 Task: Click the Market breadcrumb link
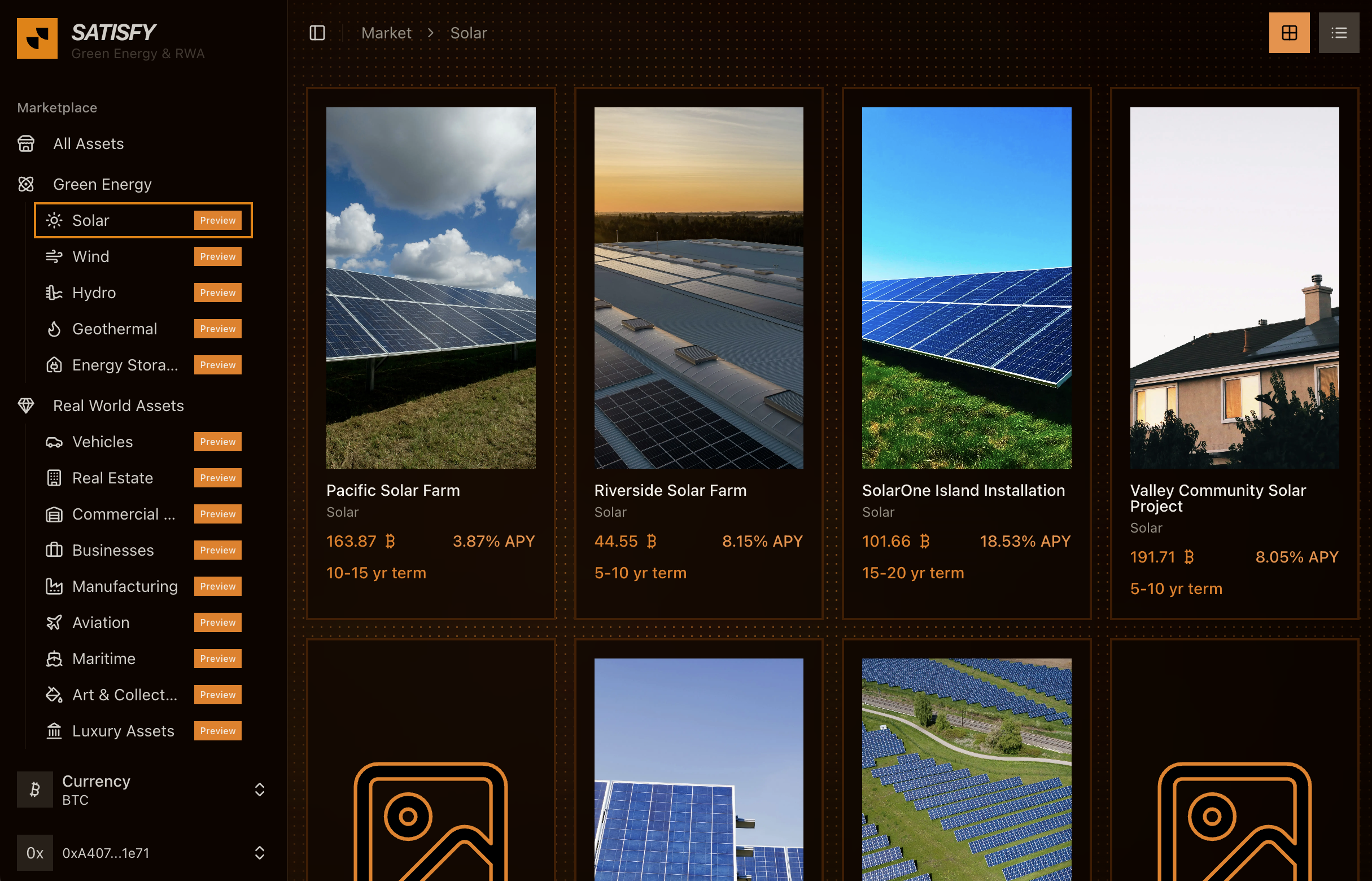point(386,33)
